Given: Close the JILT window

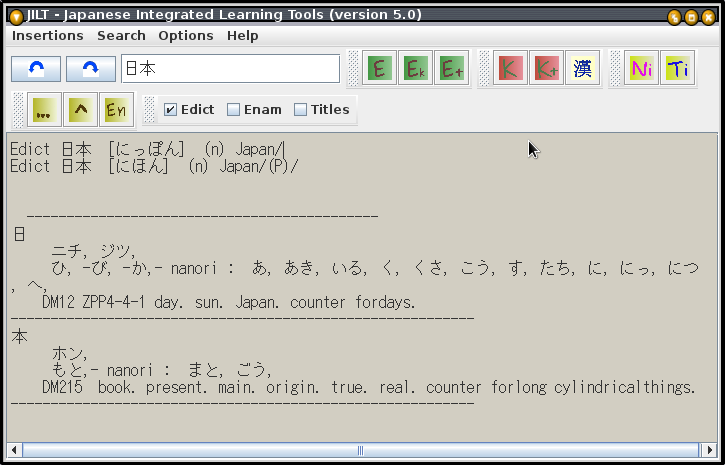Looking at the screenshot, I should click(x=708, y=18).
